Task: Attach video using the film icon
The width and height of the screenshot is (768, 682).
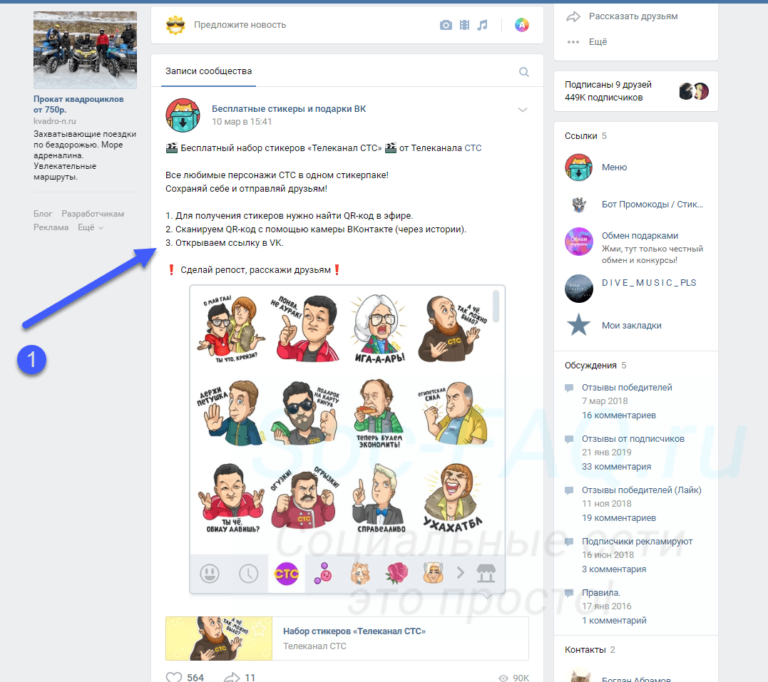Action: (x=464, y=25)
